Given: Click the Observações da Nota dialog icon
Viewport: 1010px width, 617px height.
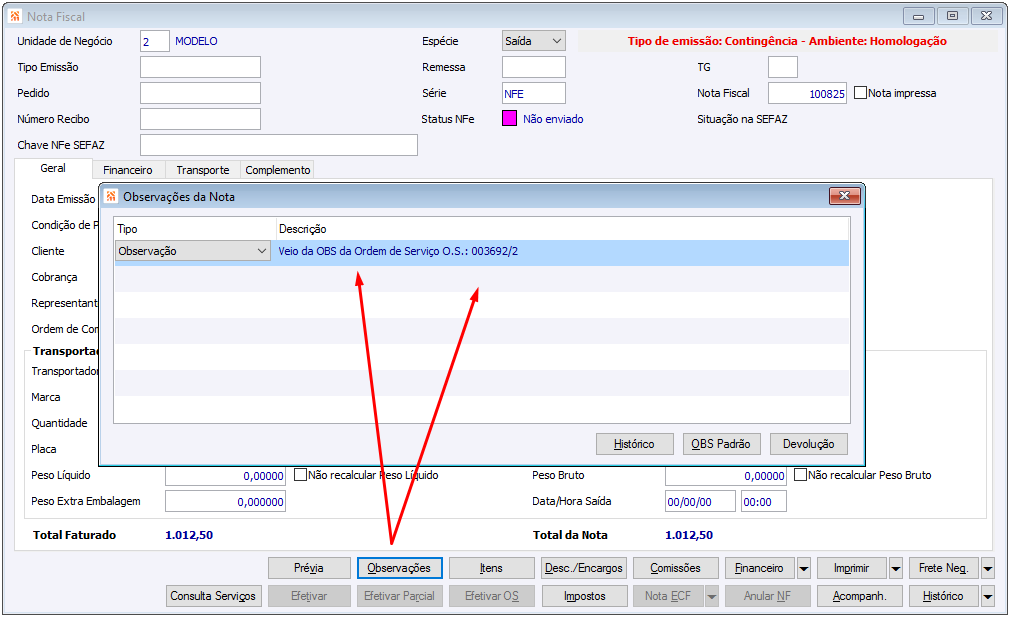Looking at the screenshot, I should (111, 196).
